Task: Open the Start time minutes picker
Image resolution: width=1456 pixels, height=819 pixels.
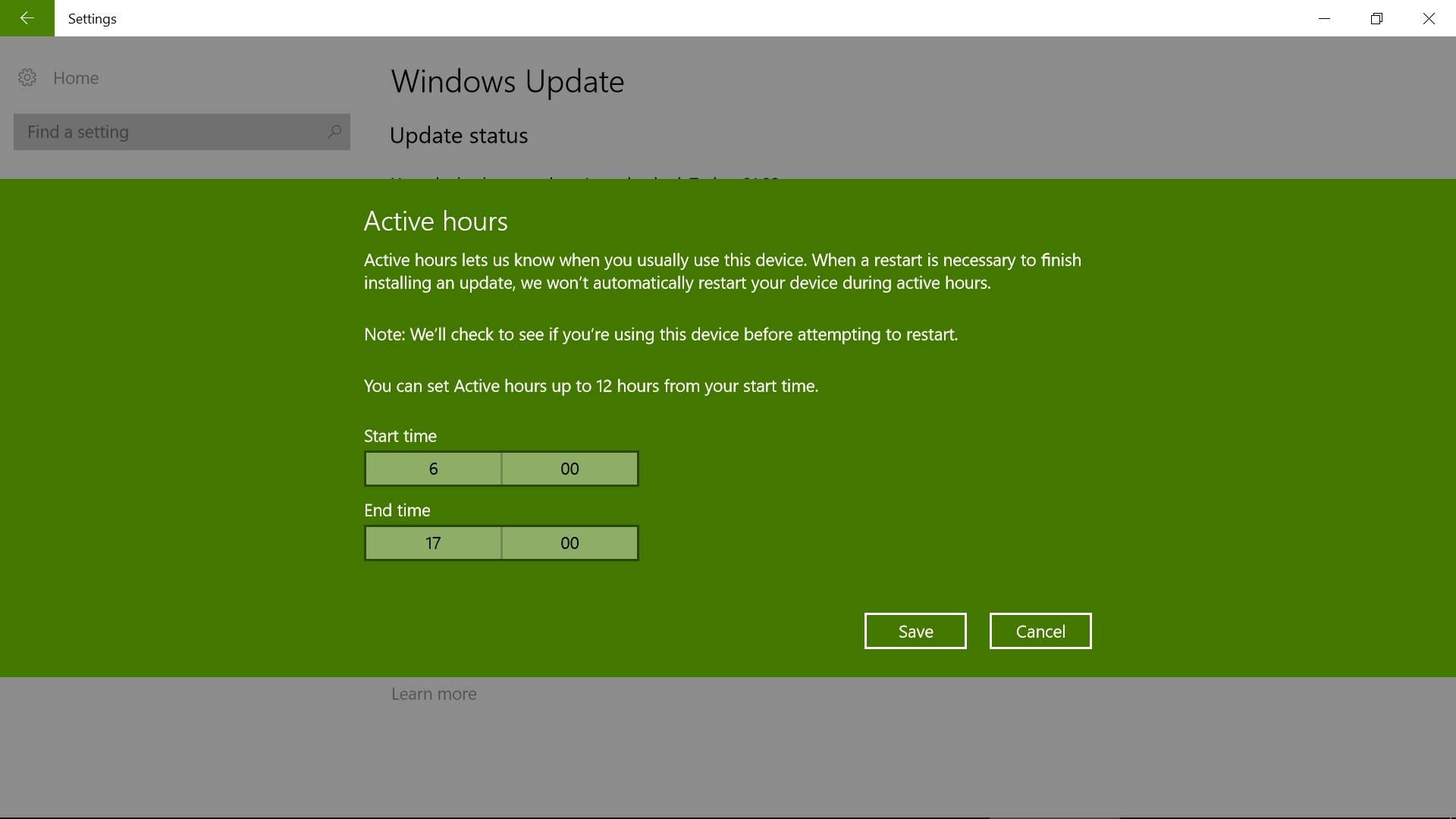Action: pos(570,469)
